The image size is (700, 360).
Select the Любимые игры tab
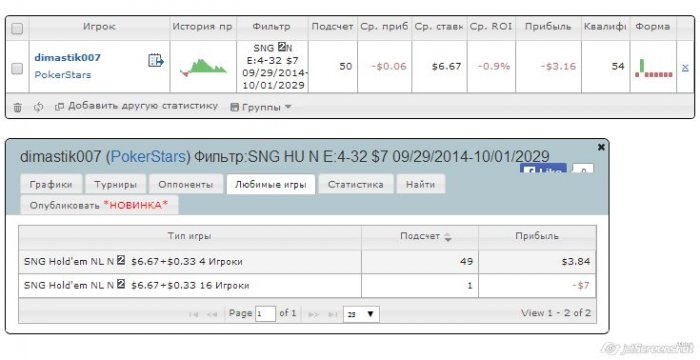[x=271, y=184]
